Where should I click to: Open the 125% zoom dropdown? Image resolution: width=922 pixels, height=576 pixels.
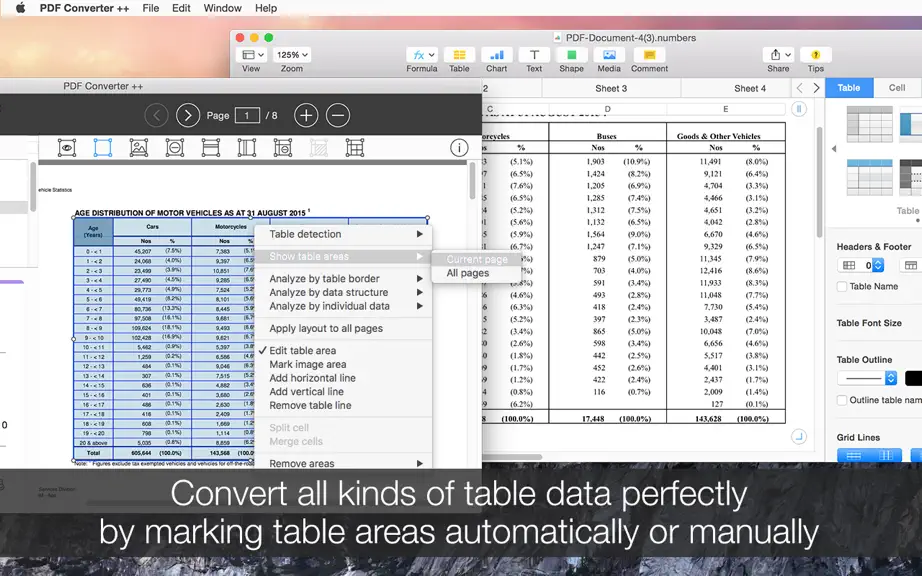(x=293, y=55)
